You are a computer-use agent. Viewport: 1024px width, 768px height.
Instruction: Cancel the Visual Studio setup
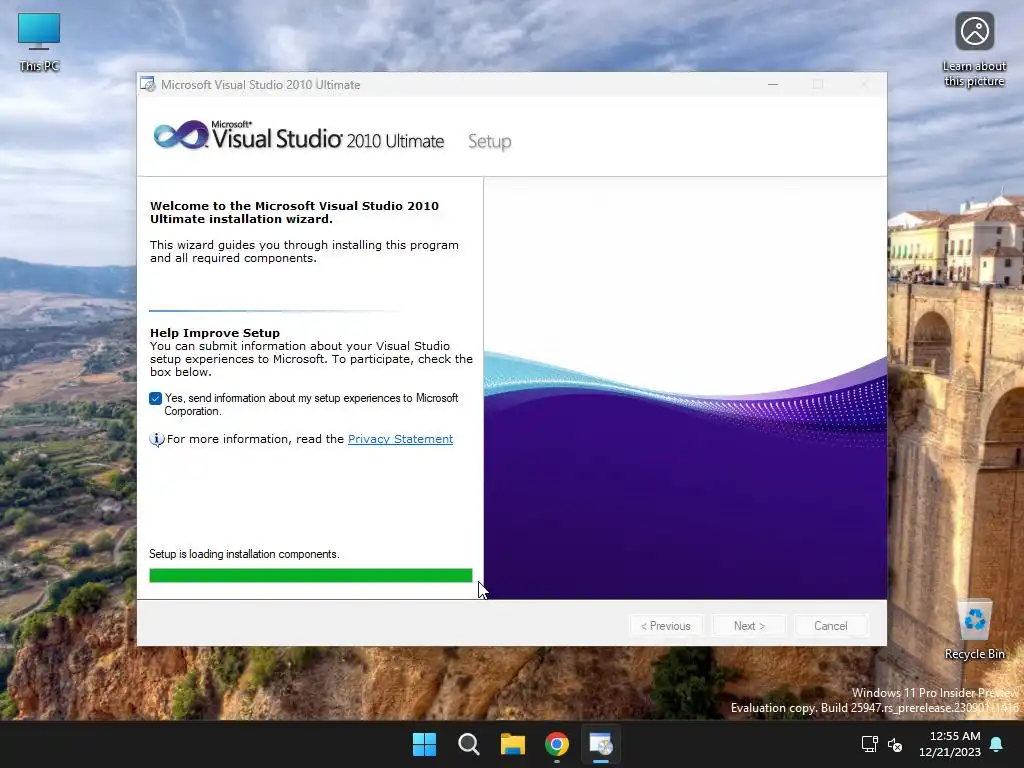(831, 626)
